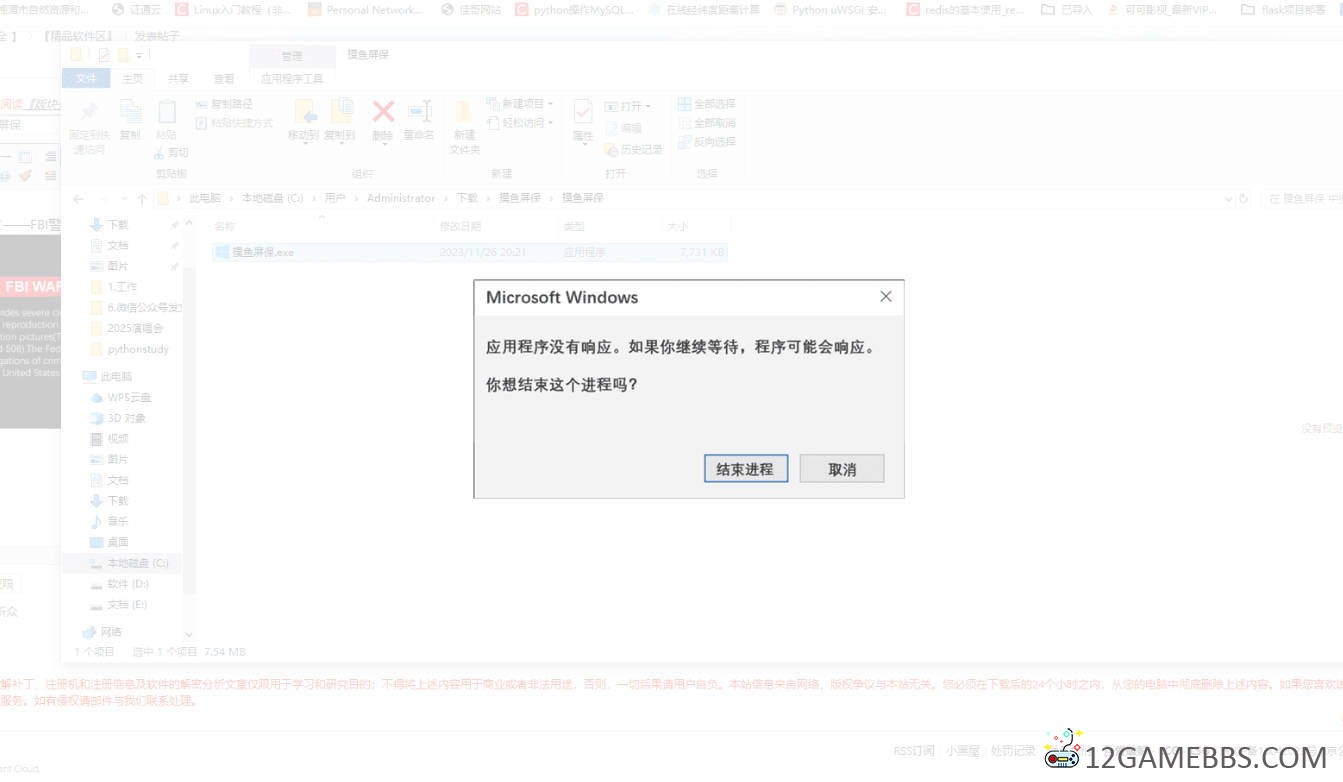Switch to the 共享 ribbon tab
Image resolution: width=1343 pixels, height=782 pixels.
point(178,78)
